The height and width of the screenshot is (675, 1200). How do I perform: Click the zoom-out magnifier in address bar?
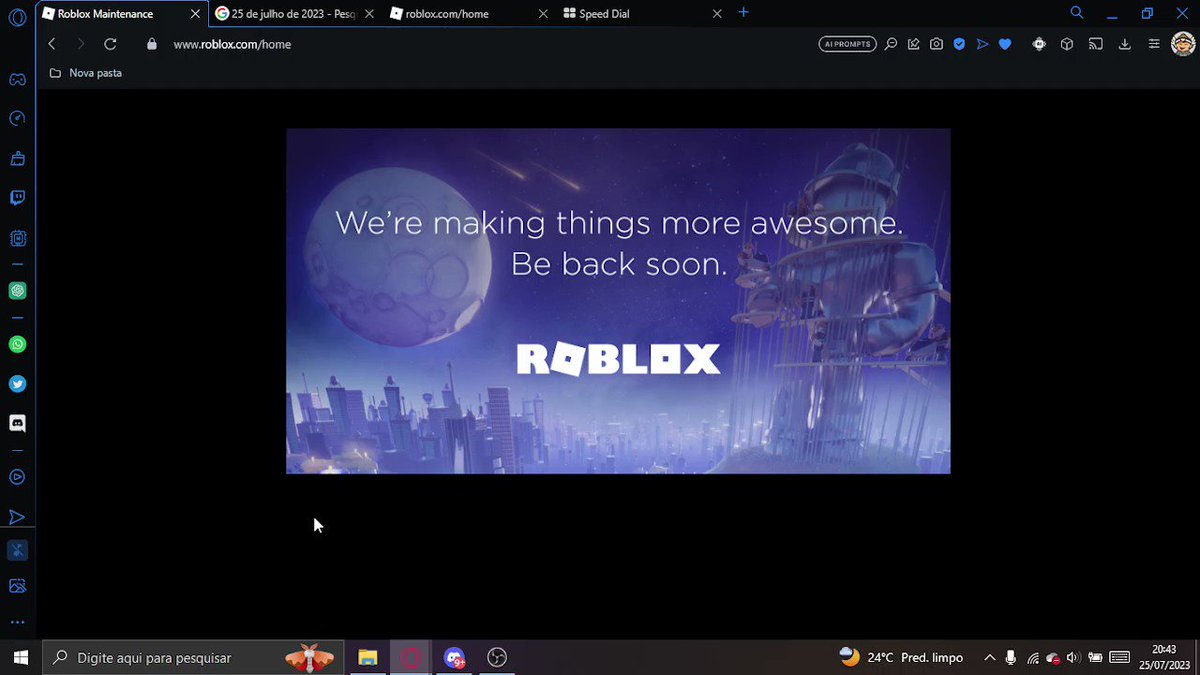[891, 44]
